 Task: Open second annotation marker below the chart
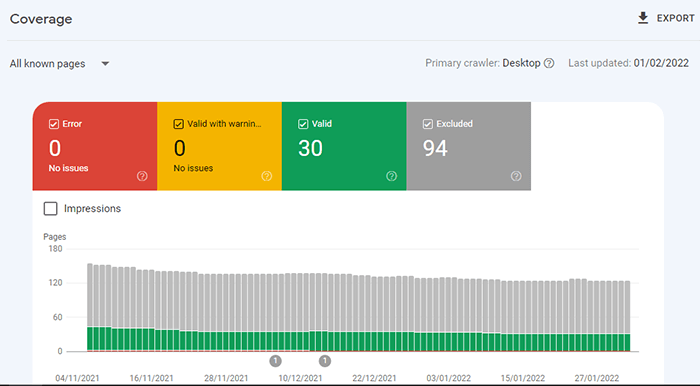325,361
